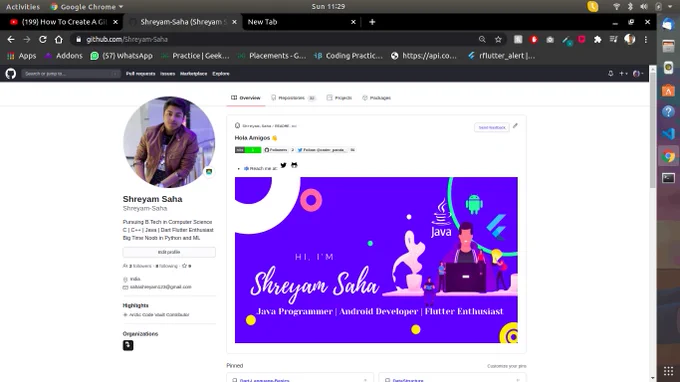Screen dimensions: 680x382
Task: Open Help from the dock
Action: 668,112
